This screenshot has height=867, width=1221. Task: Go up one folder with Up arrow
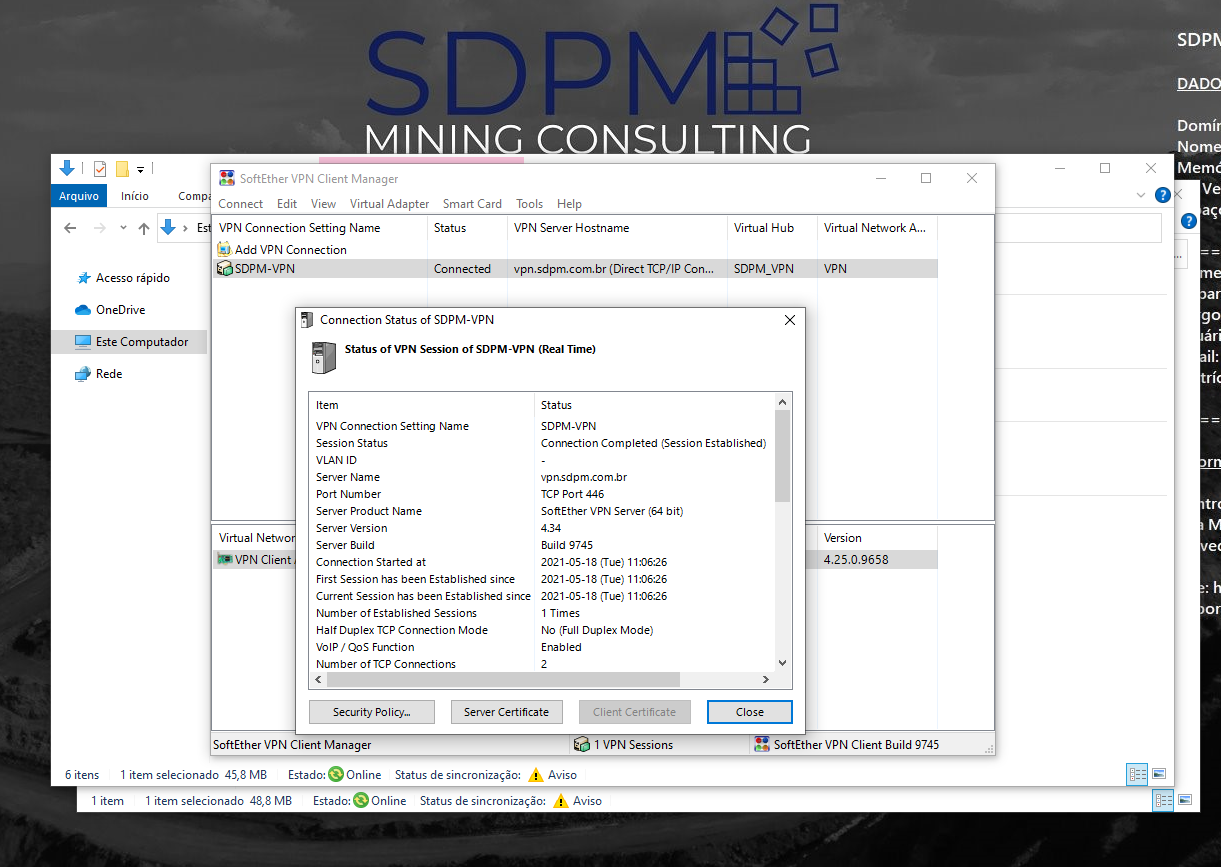pyautogui.click(x=144, y=228)
